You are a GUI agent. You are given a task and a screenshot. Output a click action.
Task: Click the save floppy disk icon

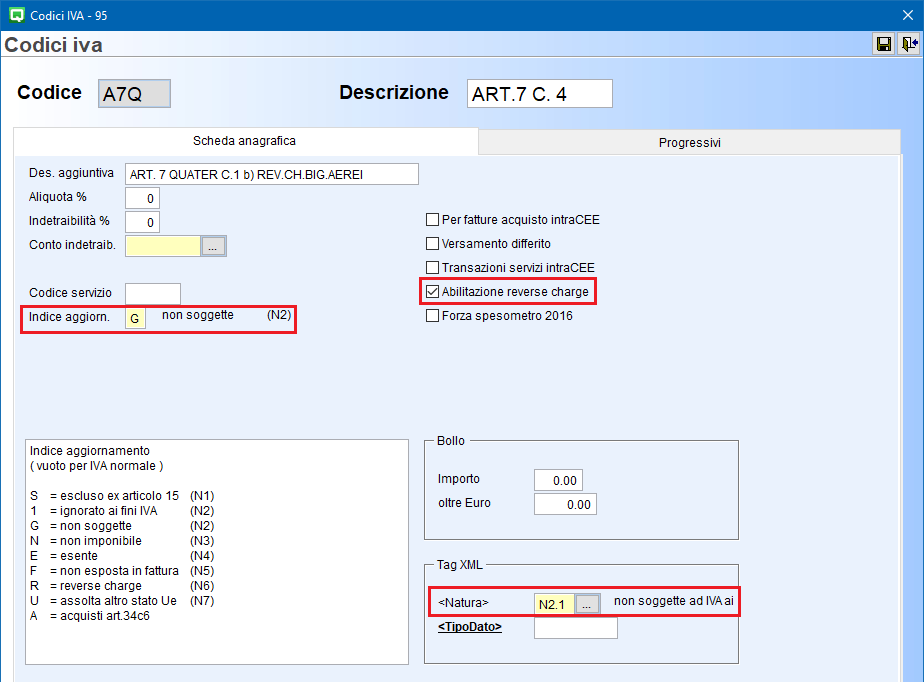(884, 44)
